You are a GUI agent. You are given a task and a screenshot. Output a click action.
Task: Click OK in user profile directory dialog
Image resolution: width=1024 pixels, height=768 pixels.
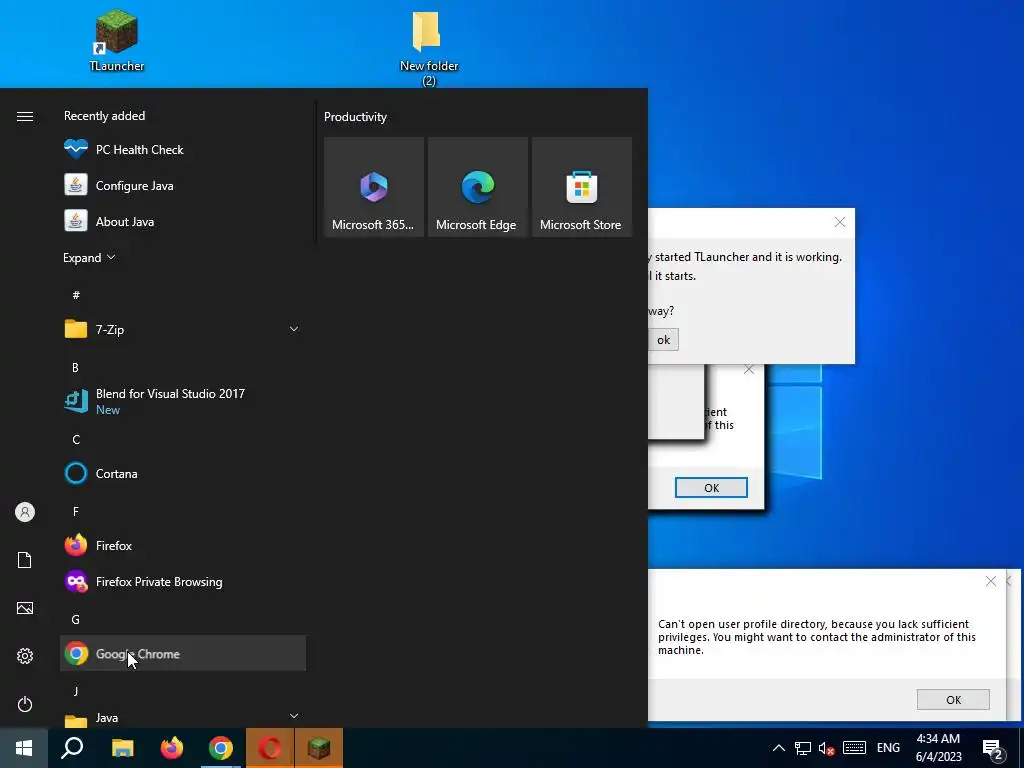coord(953,699)
